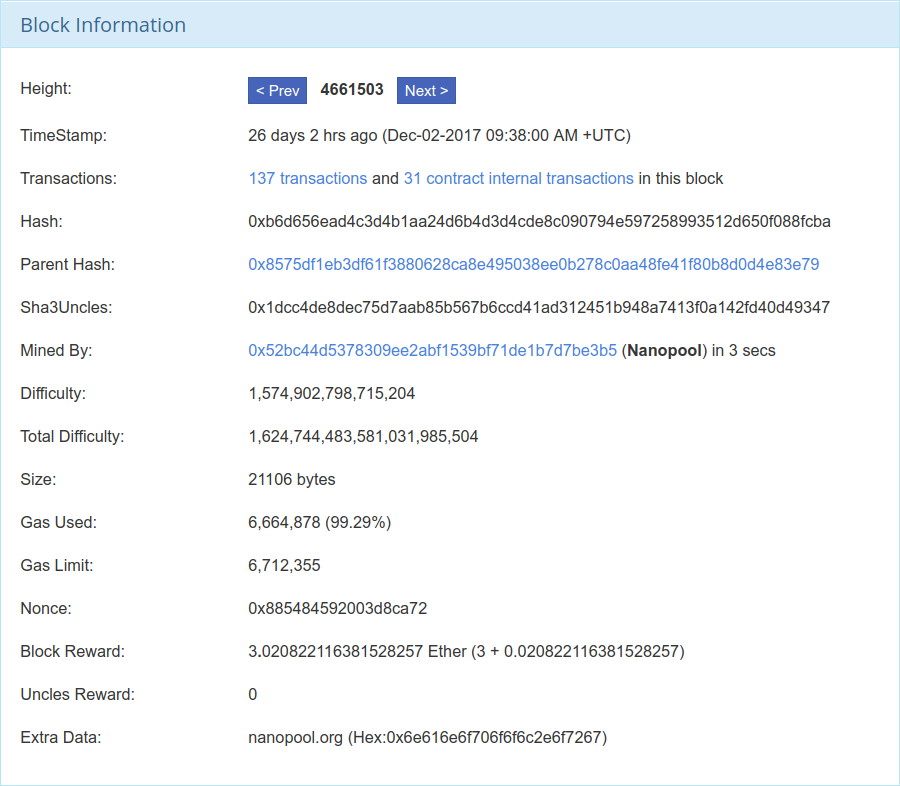Click the Difficulty value 1,574,902,798,715,204

[331, 393]
